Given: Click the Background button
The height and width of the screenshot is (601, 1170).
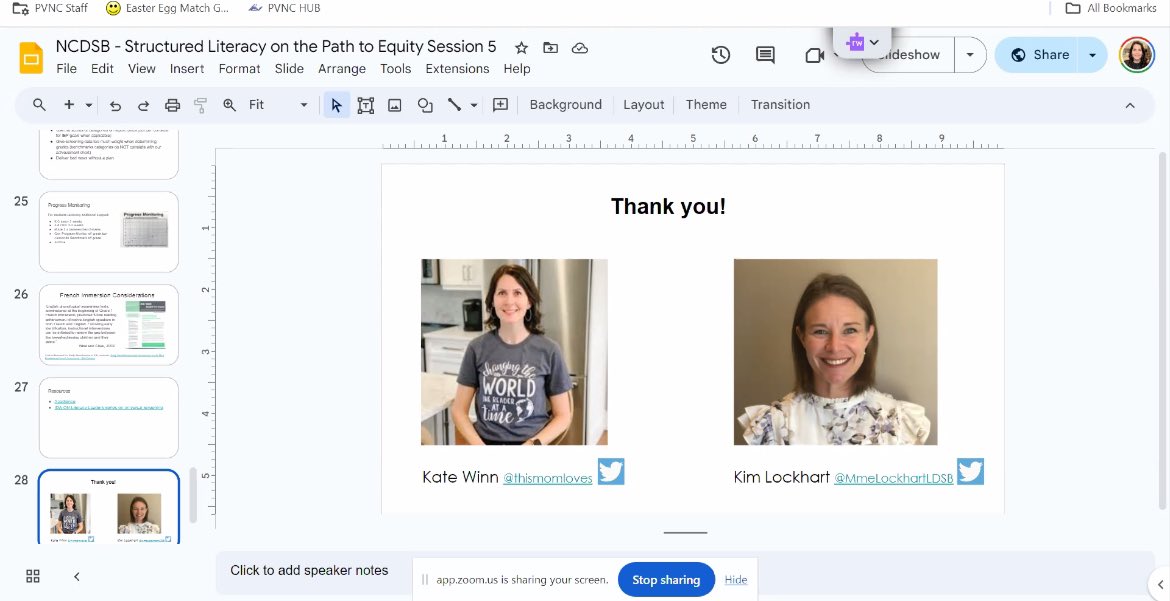Looking at the screenshot, I should (x=566, y=105).
